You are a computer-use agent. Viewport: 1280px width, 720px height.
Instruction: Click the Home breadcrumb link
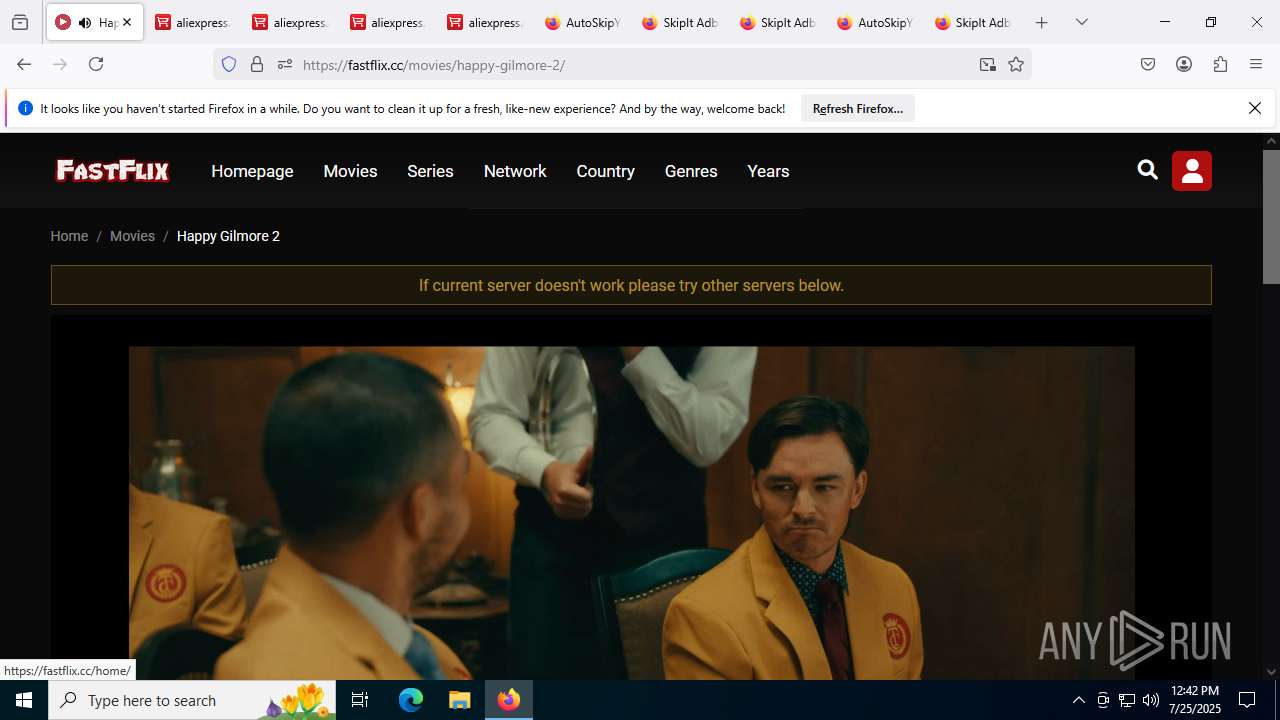pos(69,236)
